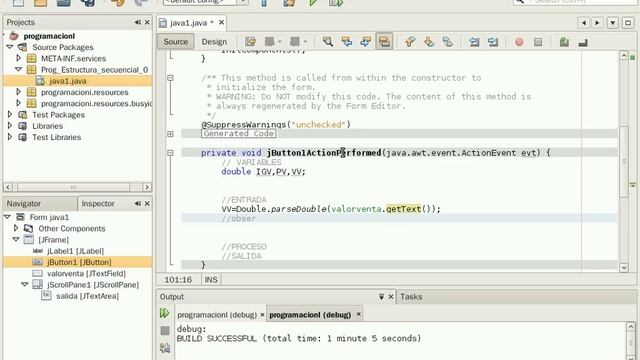Click Find Selection magnifier icon
640x360 pixels.
pos(328,42)
